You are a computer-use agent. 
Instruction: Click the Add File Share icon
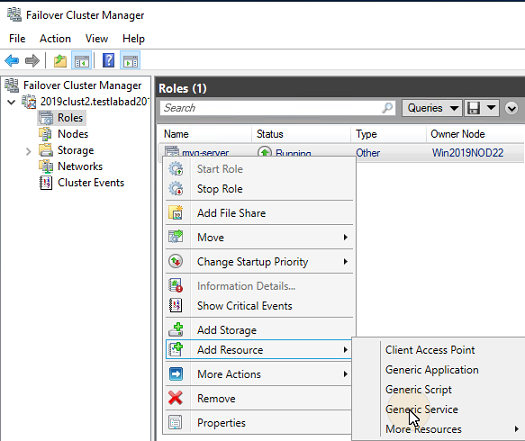[176, 213]
